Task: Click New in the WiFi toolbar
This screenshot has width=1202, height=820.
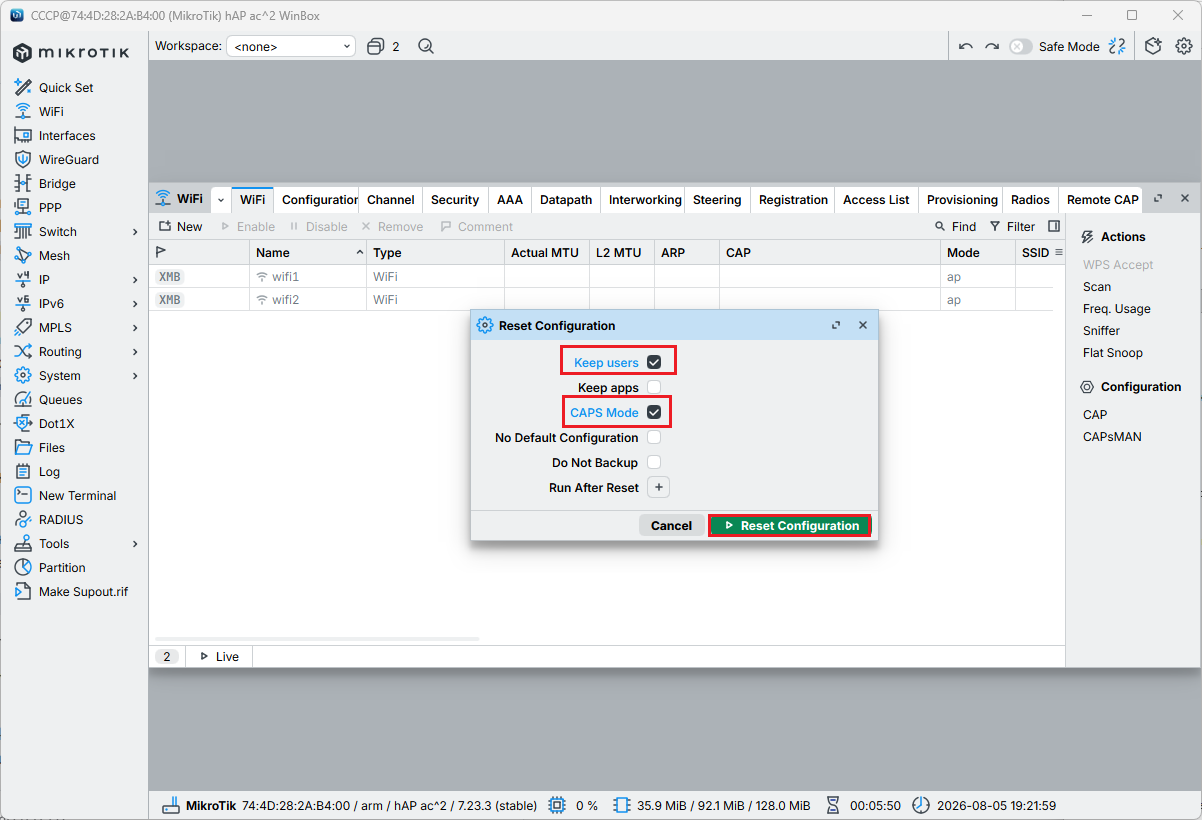Action: pos(180,226)
